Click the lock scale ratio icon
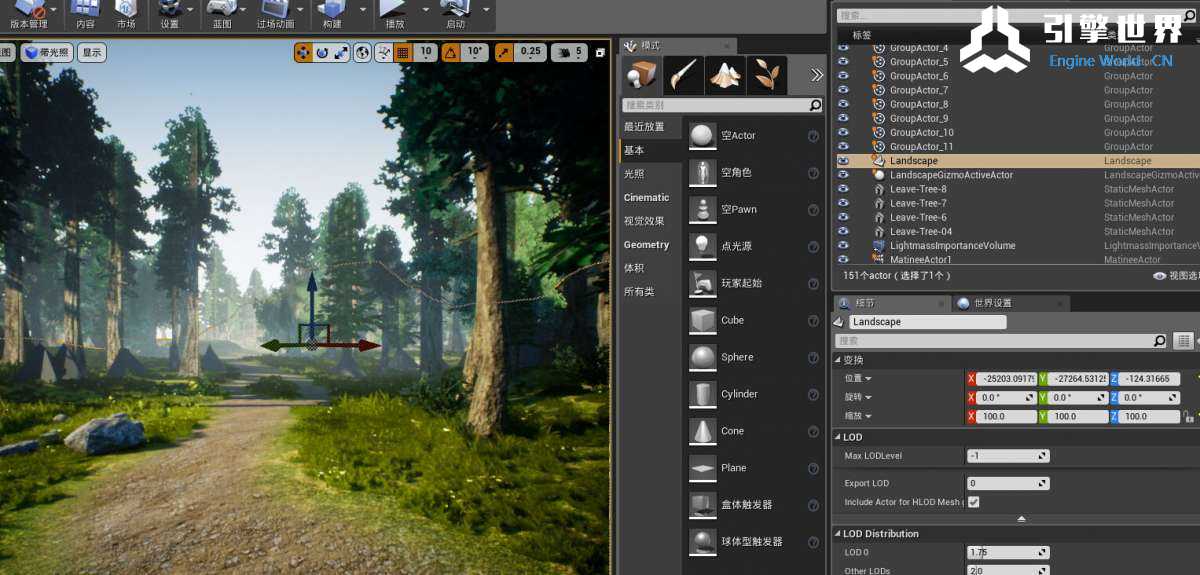This screenshot has width=1200, height=575. (x=1188, y=416)
